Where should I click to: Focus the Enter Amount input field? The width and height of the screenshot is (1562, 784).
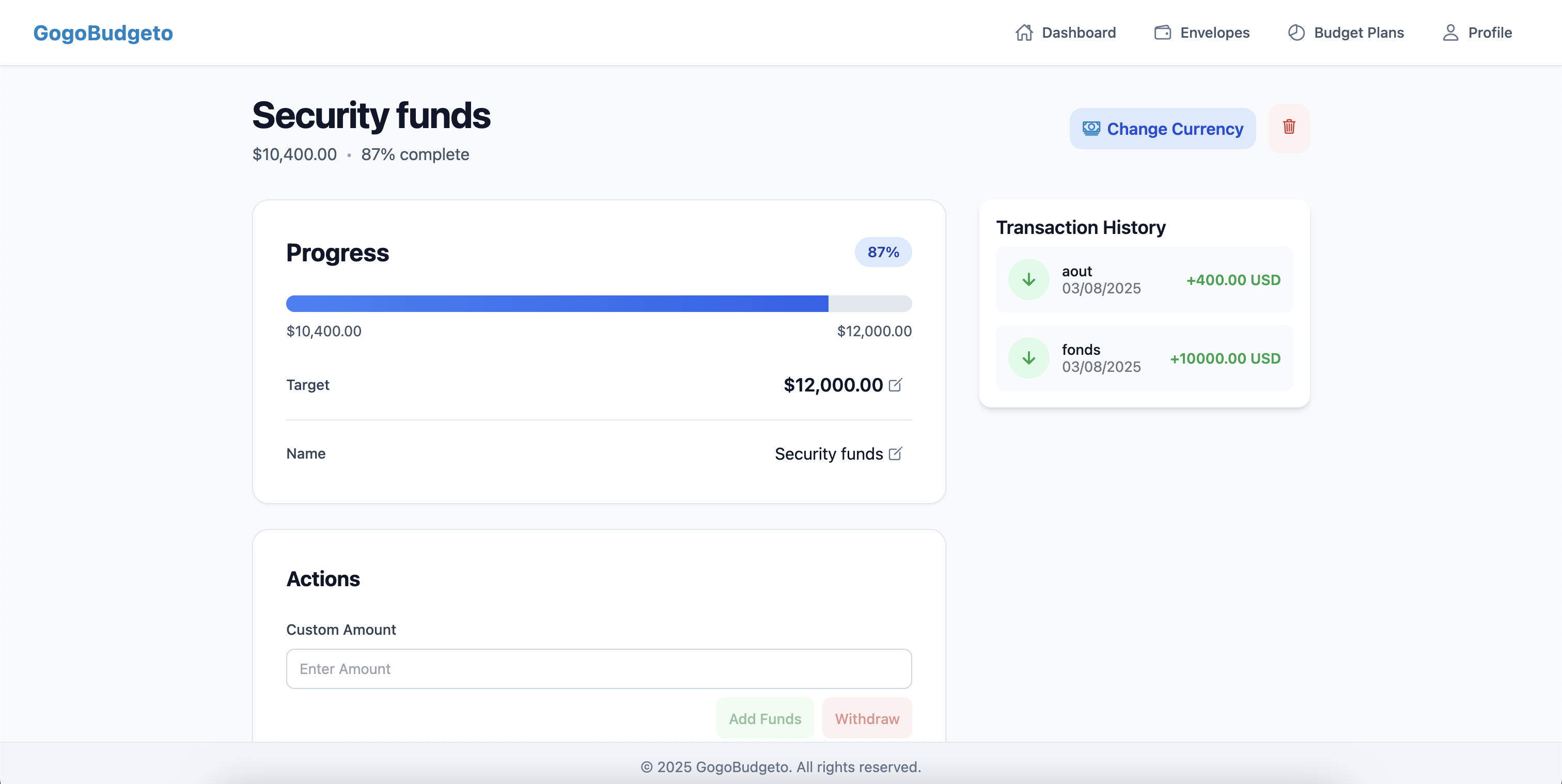tap(599, 669)
